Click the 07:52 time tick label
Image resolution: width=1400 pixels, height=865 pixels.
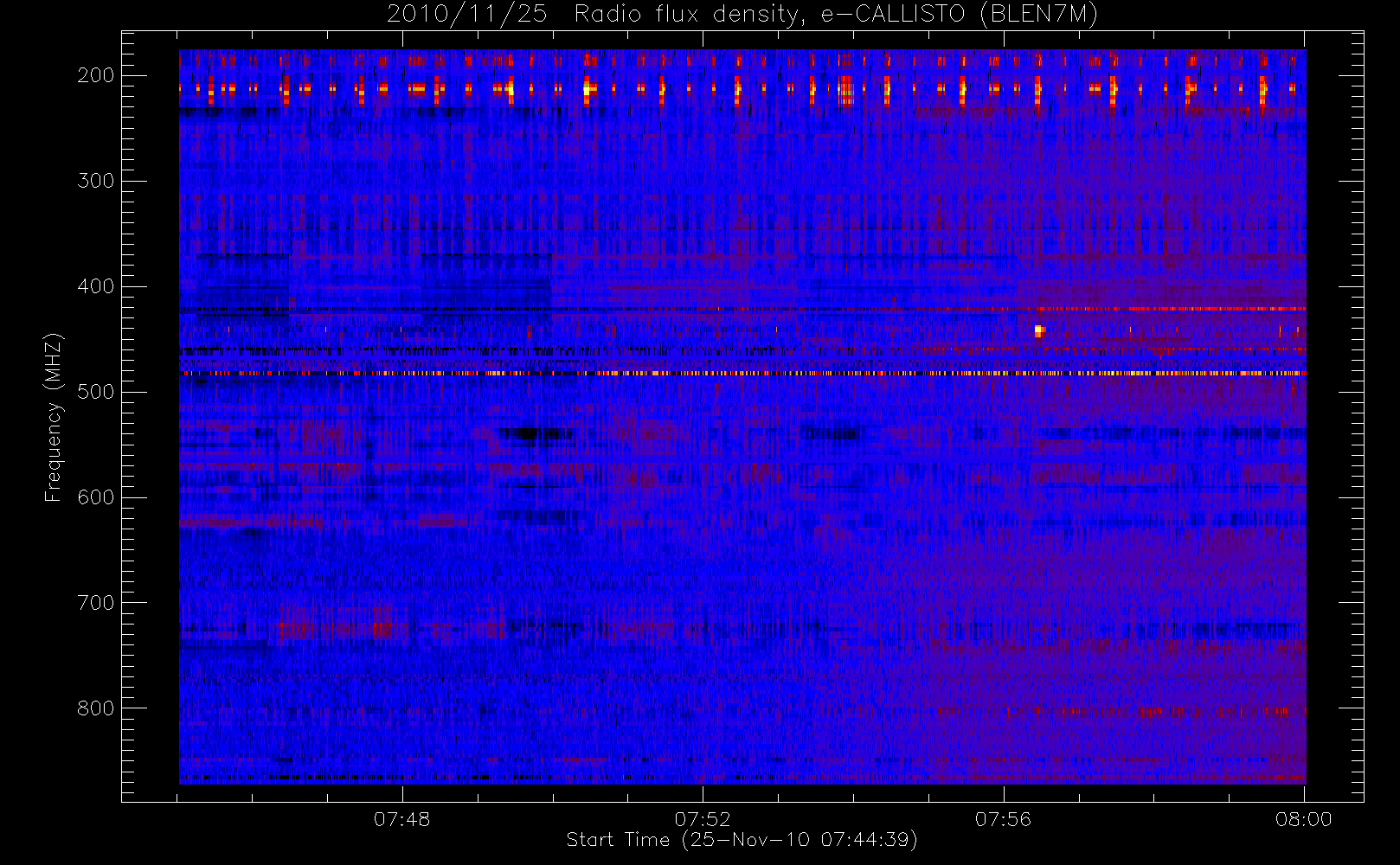click(x=703, y=819)
